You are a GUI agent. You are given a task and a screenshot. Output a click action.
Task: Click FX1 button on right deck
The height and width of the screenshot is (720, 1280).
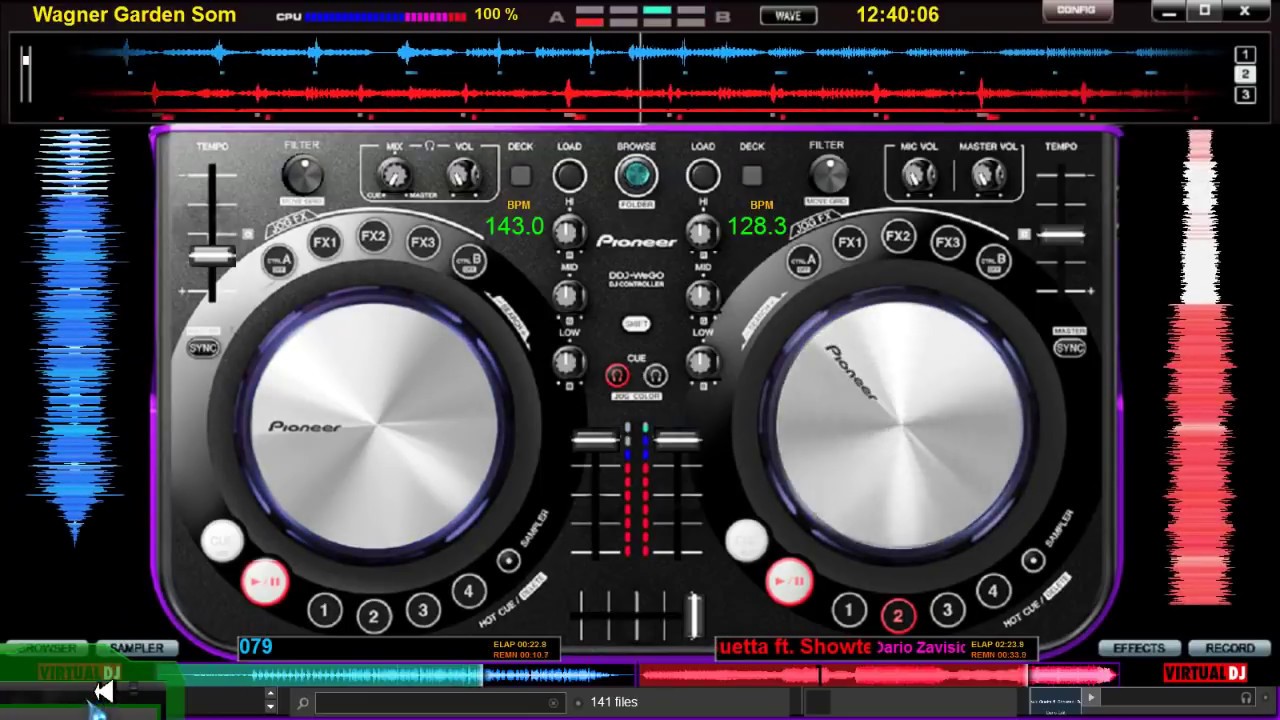850,242
